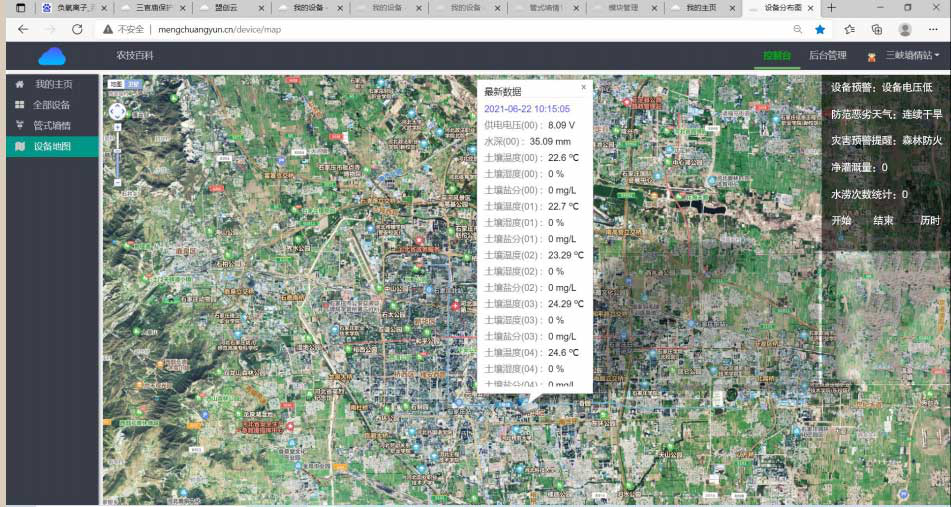Switch map to 地图 standard view

[115, 85]
